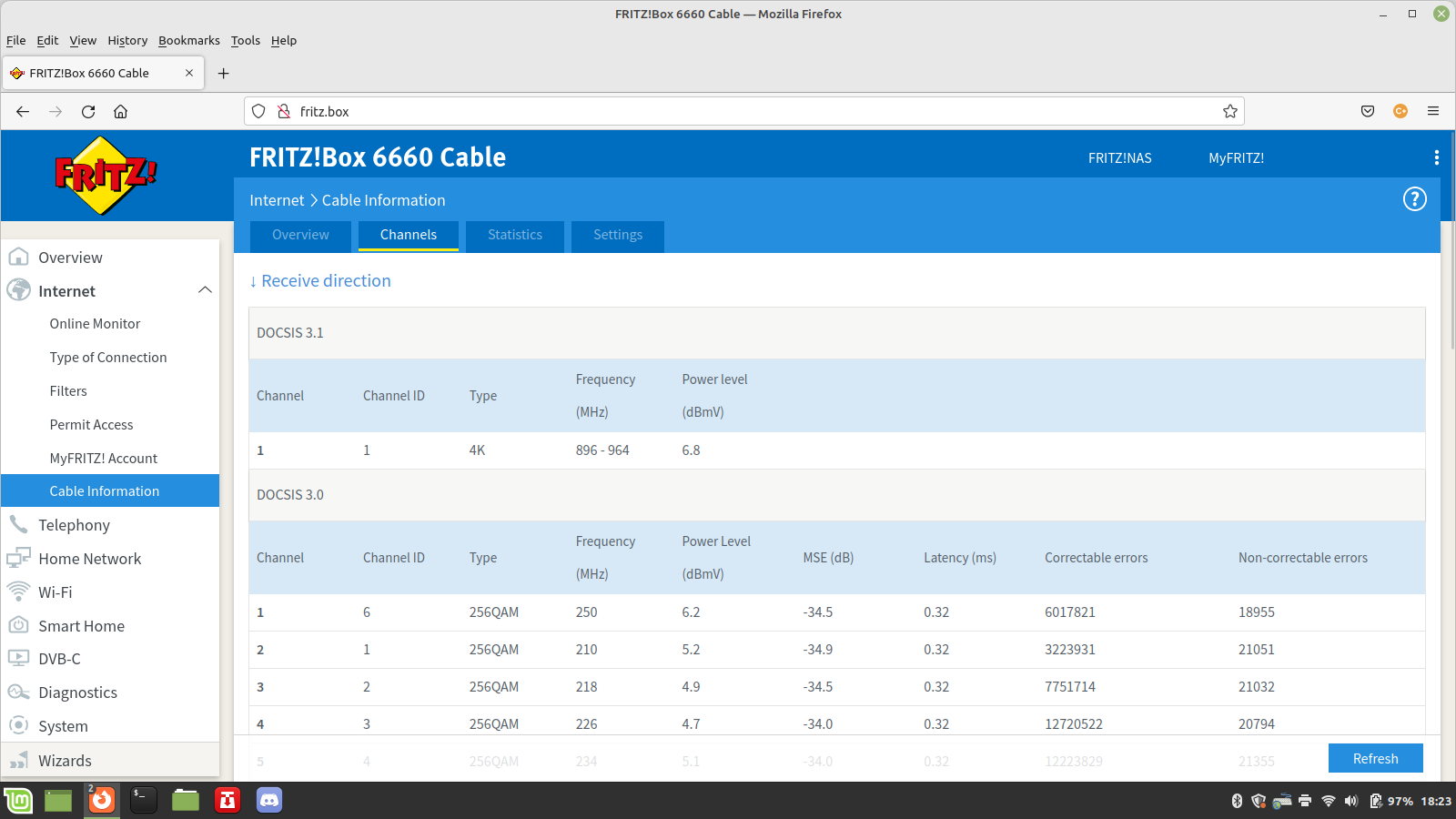Open the browser home page icon
This screenshot has width=1456, height=819.
click(x=120, y=111)
